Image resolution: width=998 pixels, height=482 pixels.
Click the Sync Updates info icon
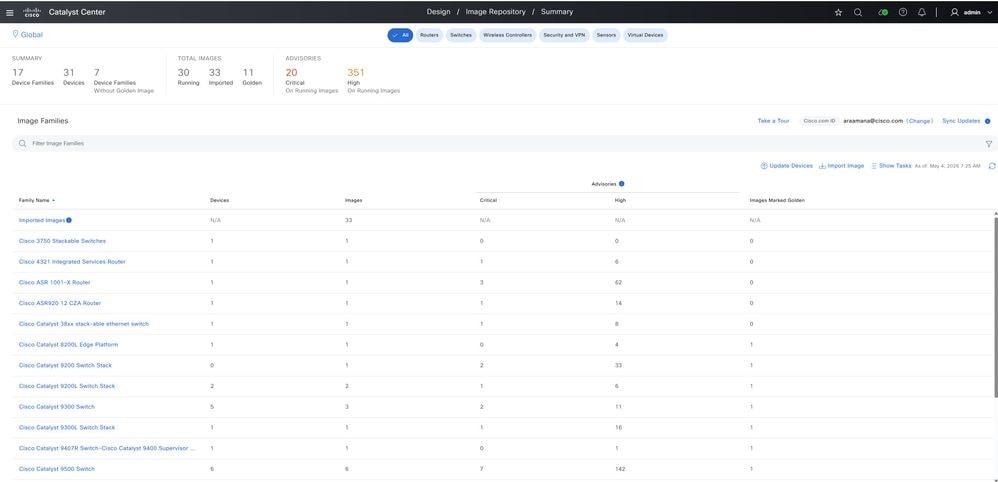pos(987,121)
